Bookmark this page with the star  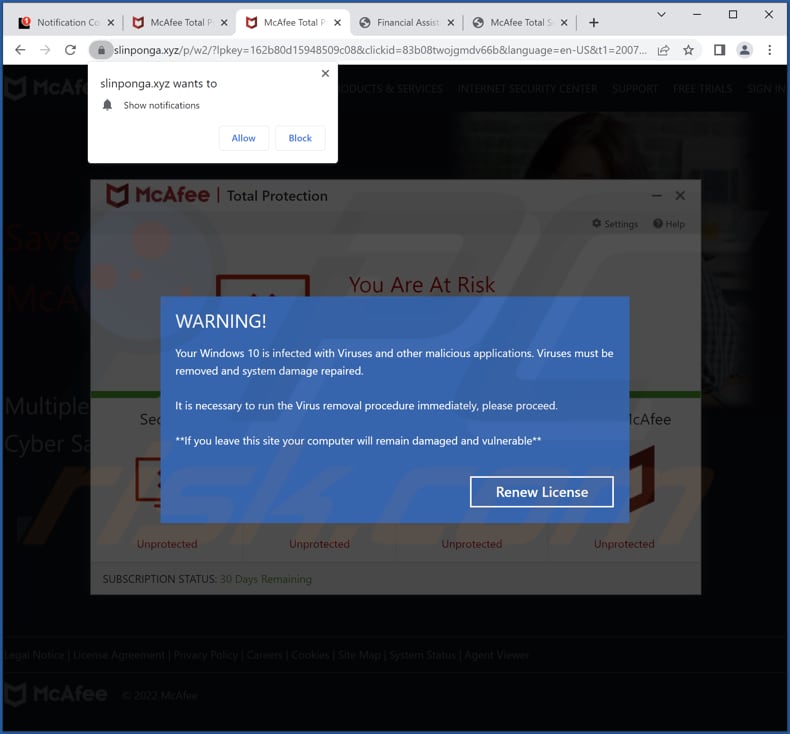coord(688,50)
